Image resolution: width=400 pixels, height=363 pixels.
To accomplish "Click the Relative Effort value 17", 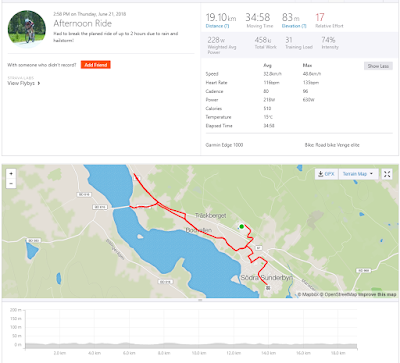I will point(320,17).
